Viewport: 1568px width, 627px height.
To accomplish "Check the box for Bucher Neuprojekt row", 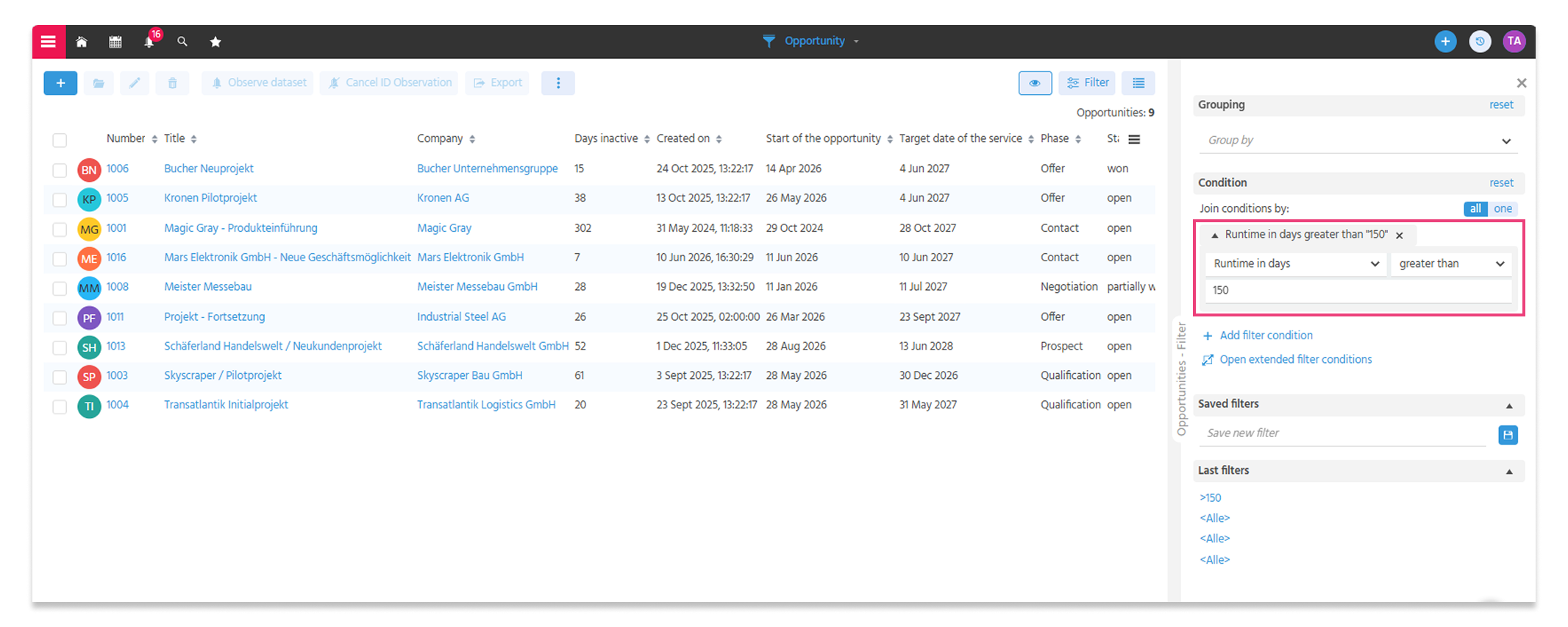I will tap(60, 170).
